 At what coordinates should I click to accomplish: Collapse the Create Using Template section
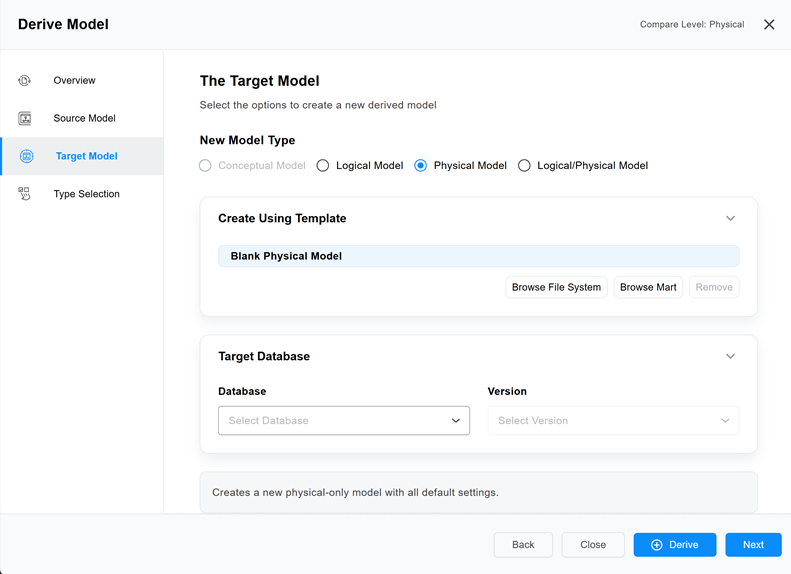[730, 218]
